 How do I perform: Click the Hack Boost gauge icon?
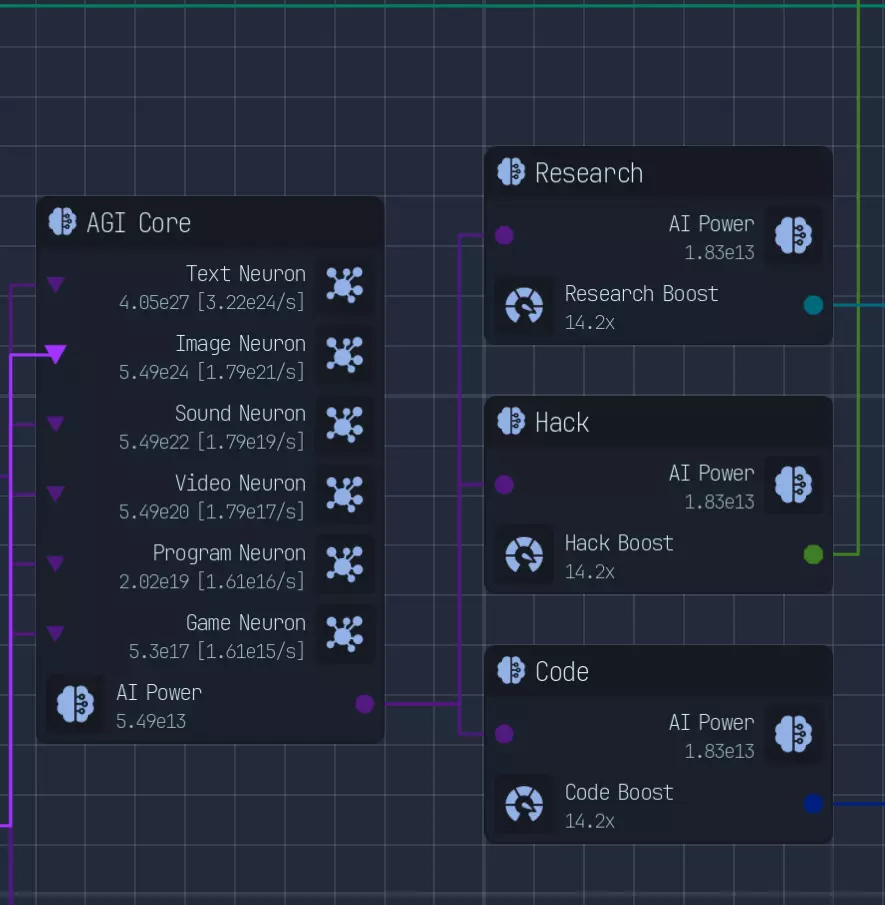524,555
